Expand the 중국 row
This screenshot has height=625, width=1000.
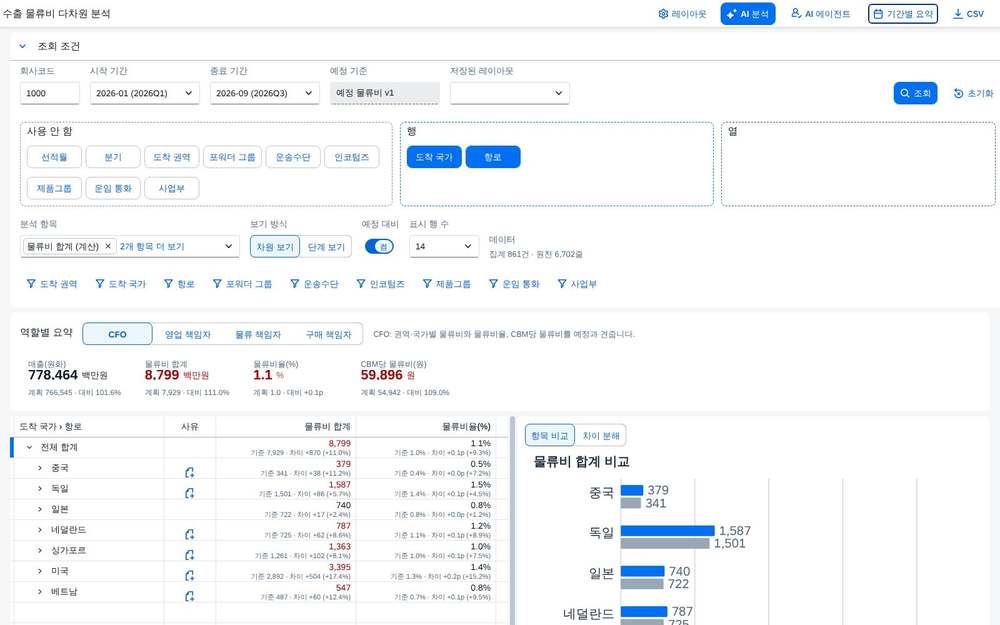40,468
